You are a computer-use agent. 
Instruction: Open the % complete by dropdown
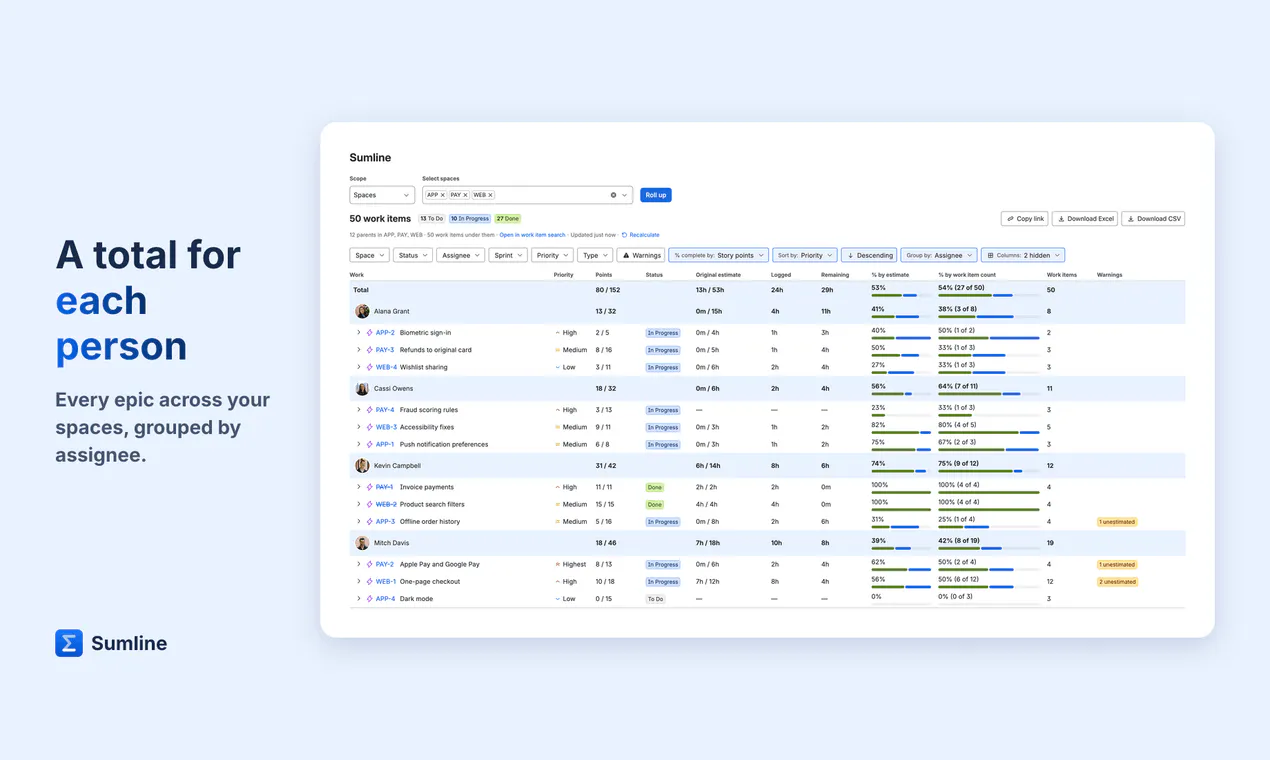pyautogui.click(x=719, y=255)
